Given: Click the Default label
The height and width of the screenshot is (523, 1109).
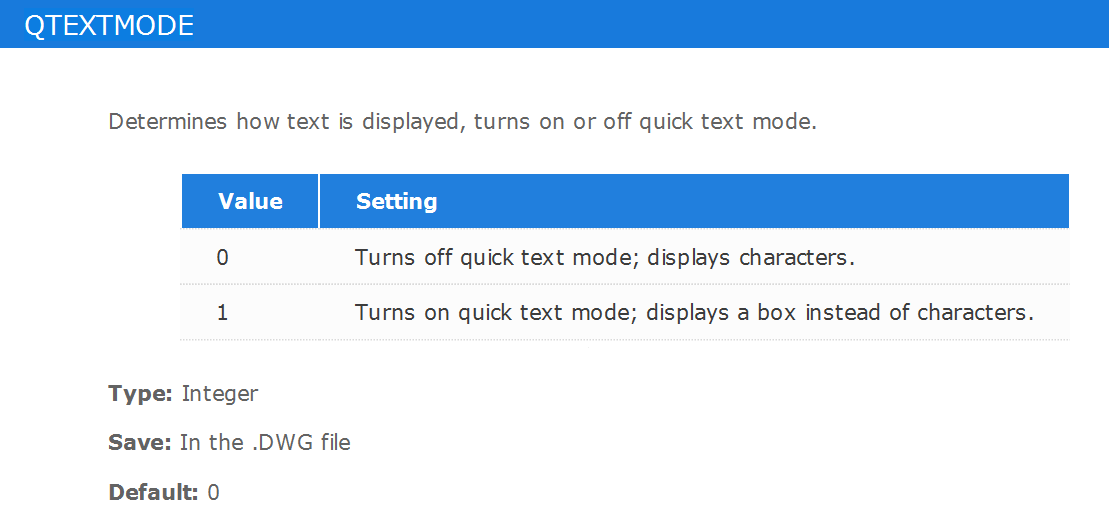Looking at the screenshot, I should [x=153, y=493].
